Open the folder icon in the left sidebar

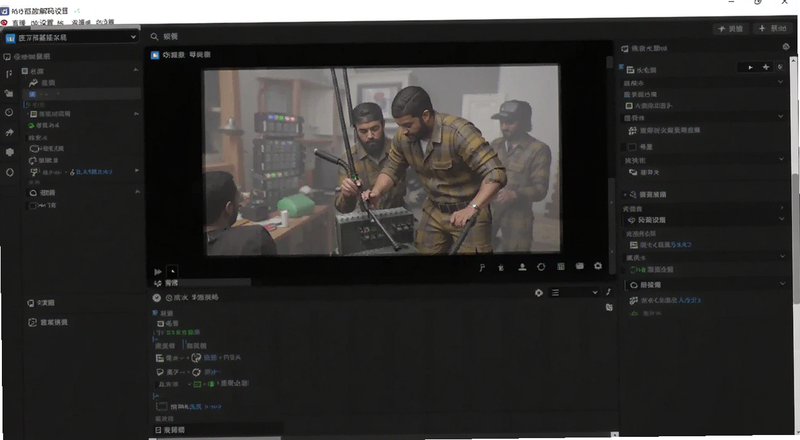point(9,93)
